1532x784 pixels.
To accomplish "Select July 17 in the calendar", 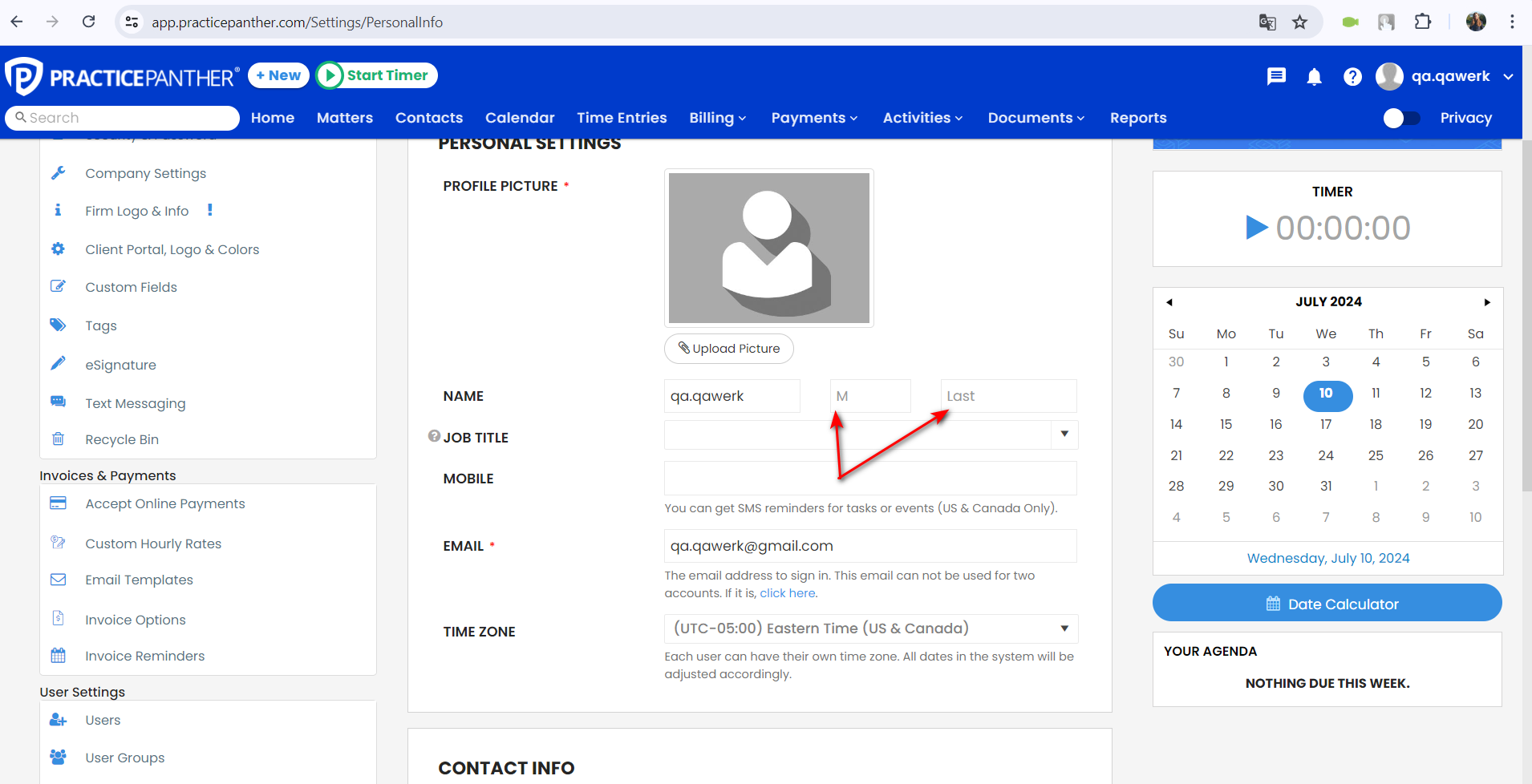I will tap(1326, 424).
